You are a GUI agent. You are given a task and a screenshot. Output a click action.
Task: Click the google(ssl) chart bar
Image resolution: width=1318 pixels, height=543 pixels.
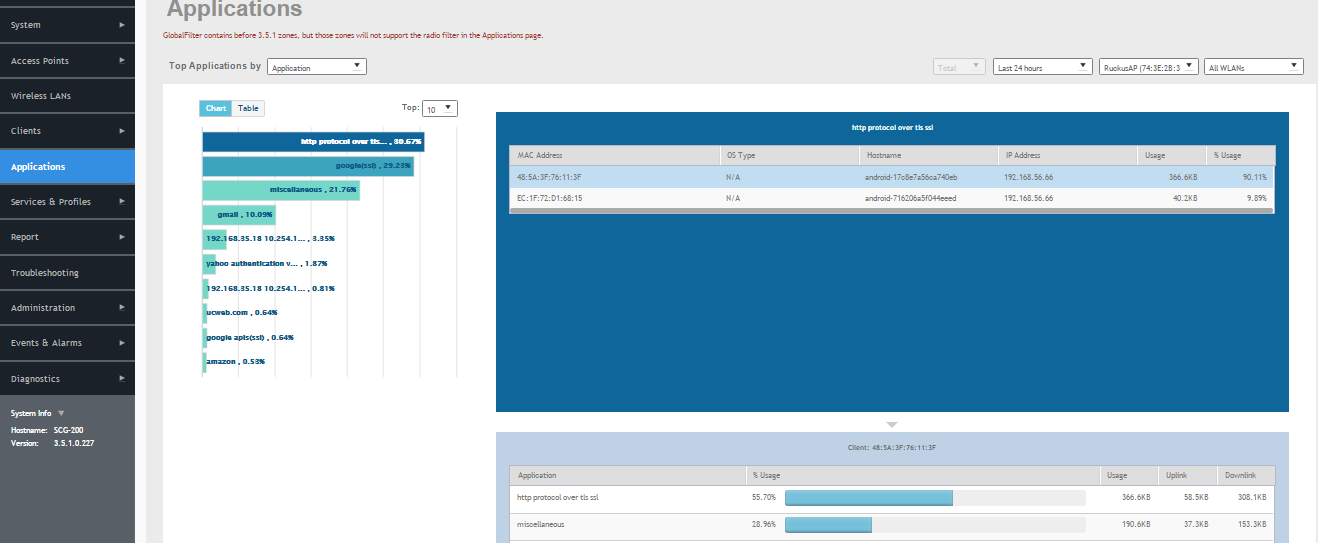coord(308,166)
